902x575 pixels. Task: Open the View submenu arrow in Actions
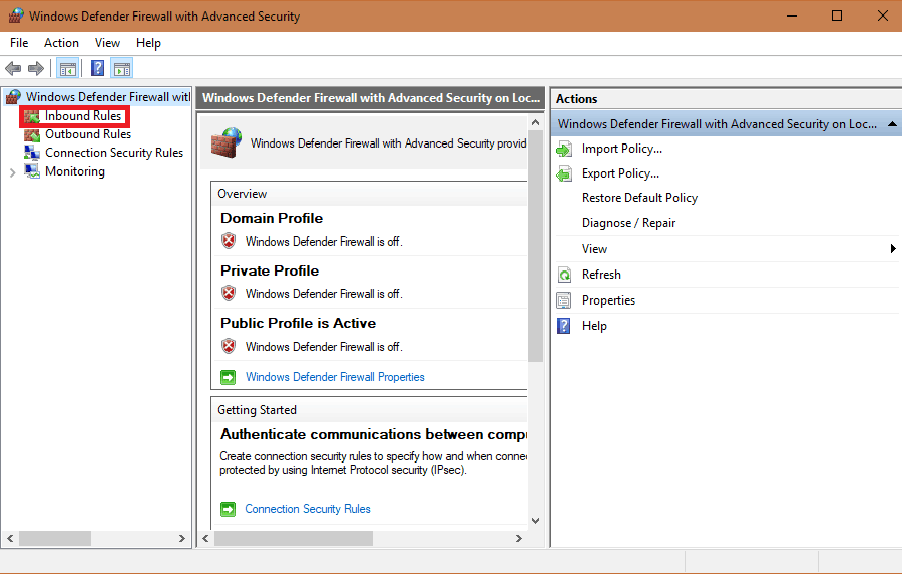pyautogui.click(x=893, y=248)
